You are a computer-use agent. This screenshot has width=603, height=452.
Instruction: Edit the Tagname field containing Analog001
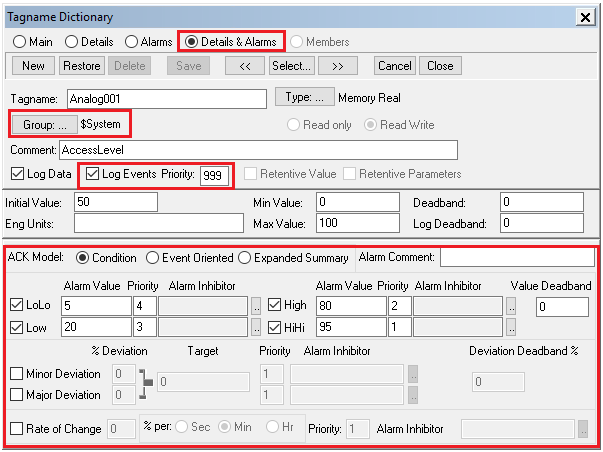(x=167, y=99)
